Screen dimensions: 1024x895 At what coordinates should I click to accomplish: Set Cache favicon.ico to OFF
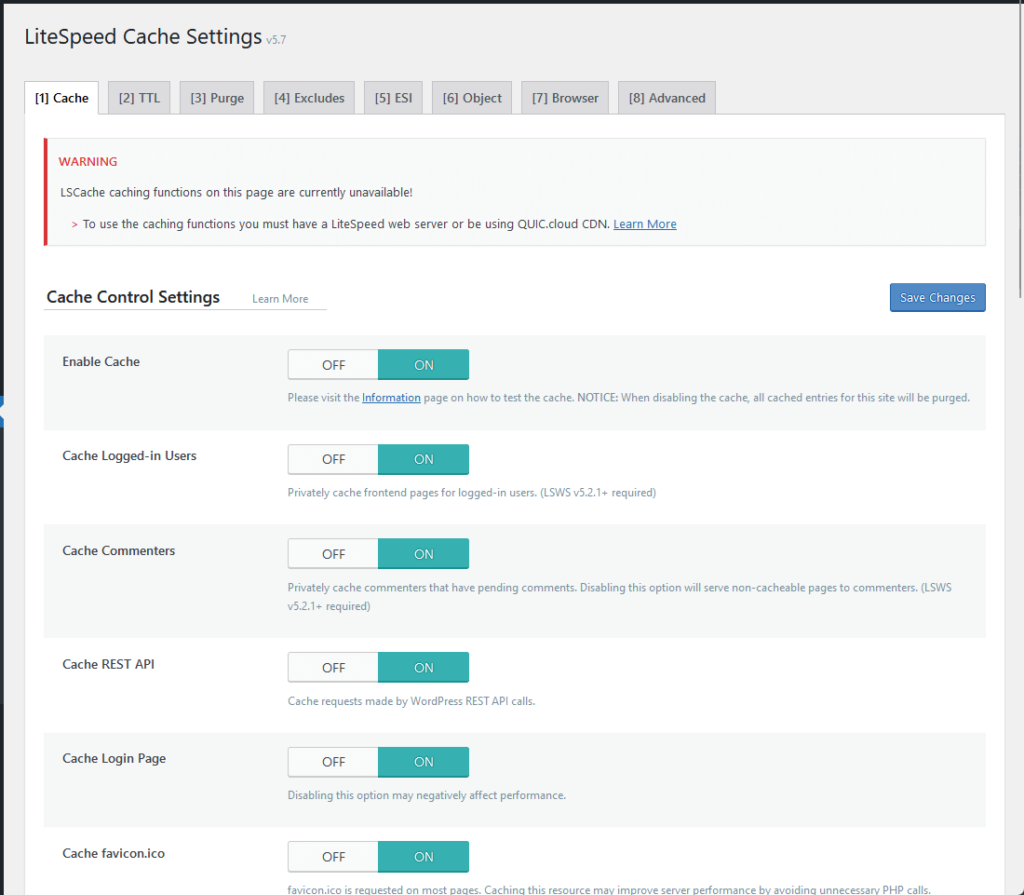333,856
